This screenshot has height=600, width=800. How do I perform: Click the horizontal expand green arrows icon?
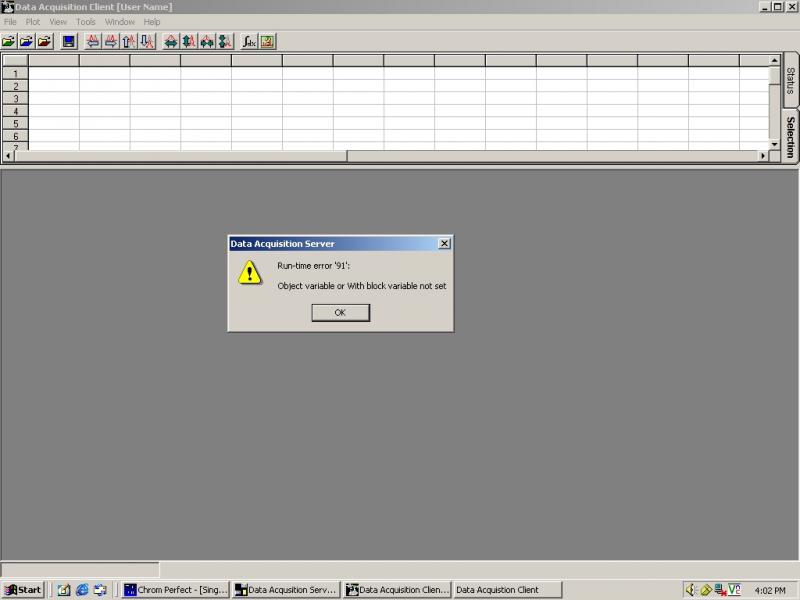click(171, 41)
